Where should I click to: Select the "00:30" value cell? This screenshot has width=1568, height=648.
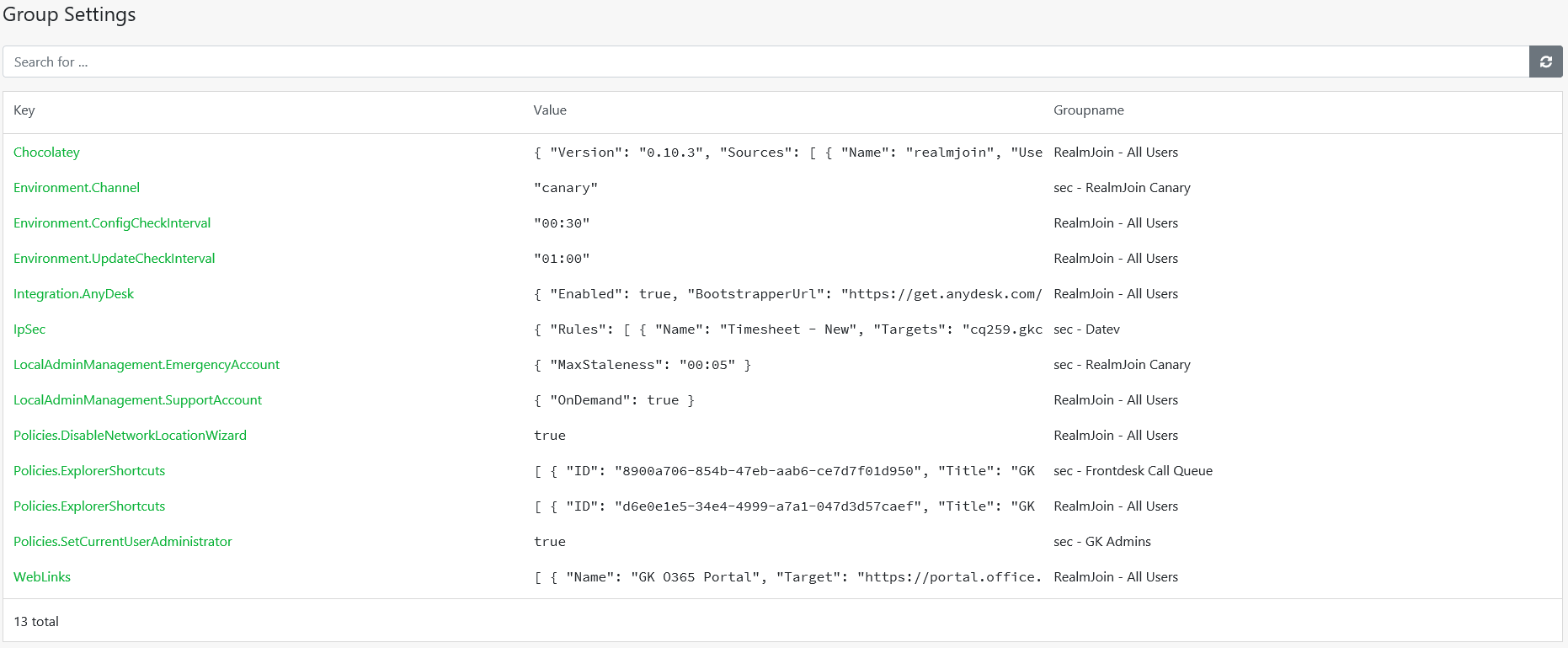(x=562, y=223)
